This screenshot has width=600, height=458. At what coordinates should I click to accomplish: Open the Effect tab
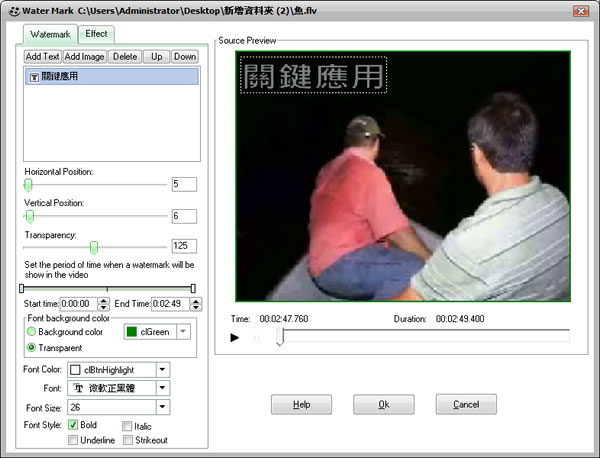tap(96, 34)
